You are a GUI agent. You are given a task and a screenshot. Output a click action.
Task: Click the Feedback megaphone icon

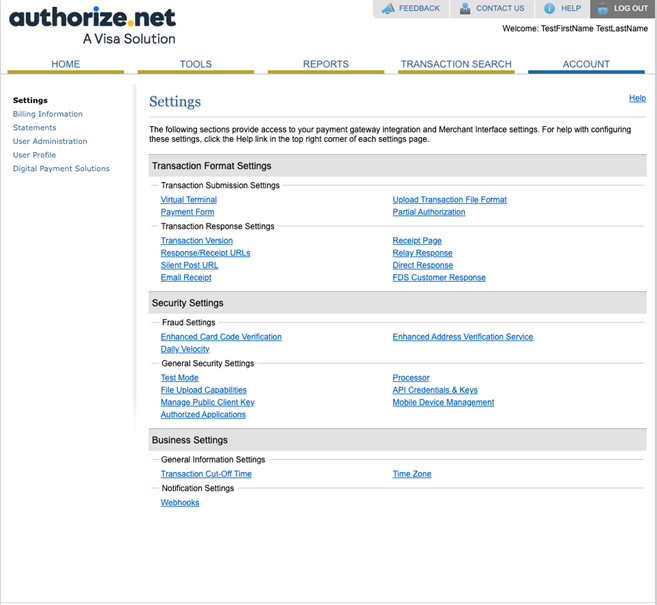coord(388,9)
